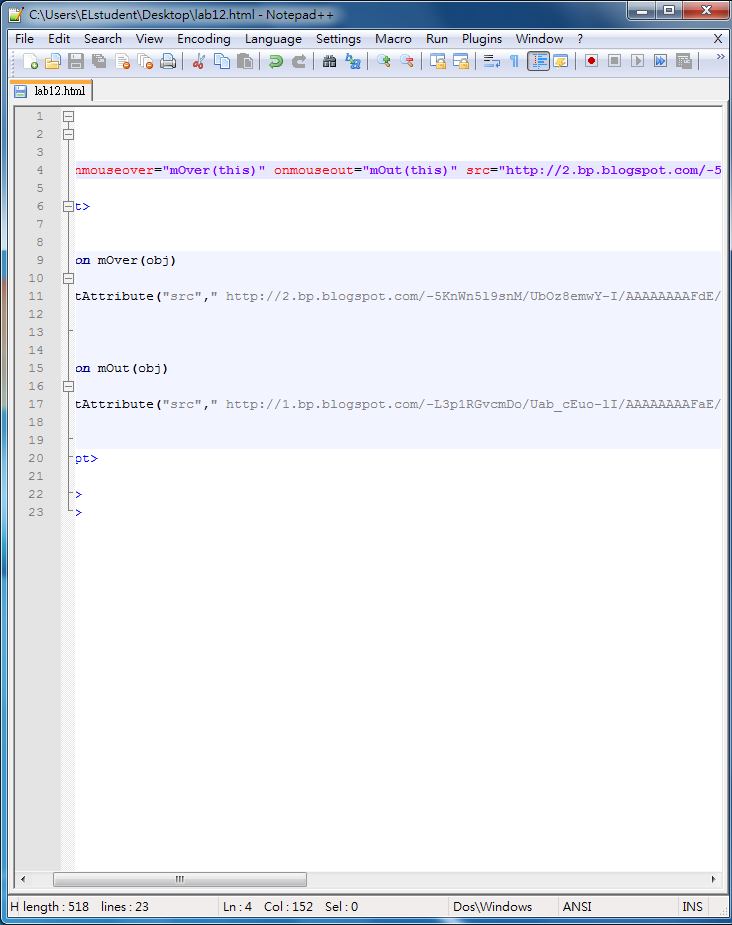The width and height of the screenshot is (732, 925).
Task: Save the current file
Action: pyautogui.click(x=76, y=61)
